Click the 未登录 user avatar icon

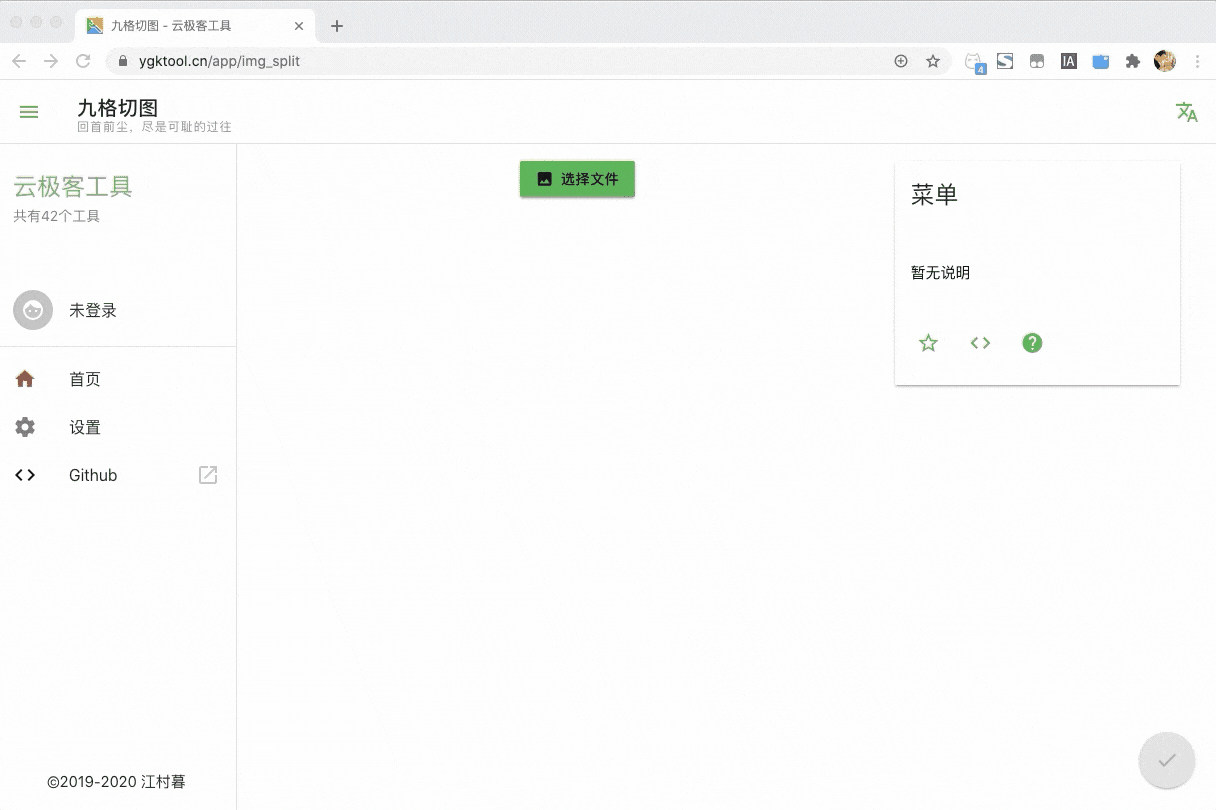[33, 310]
